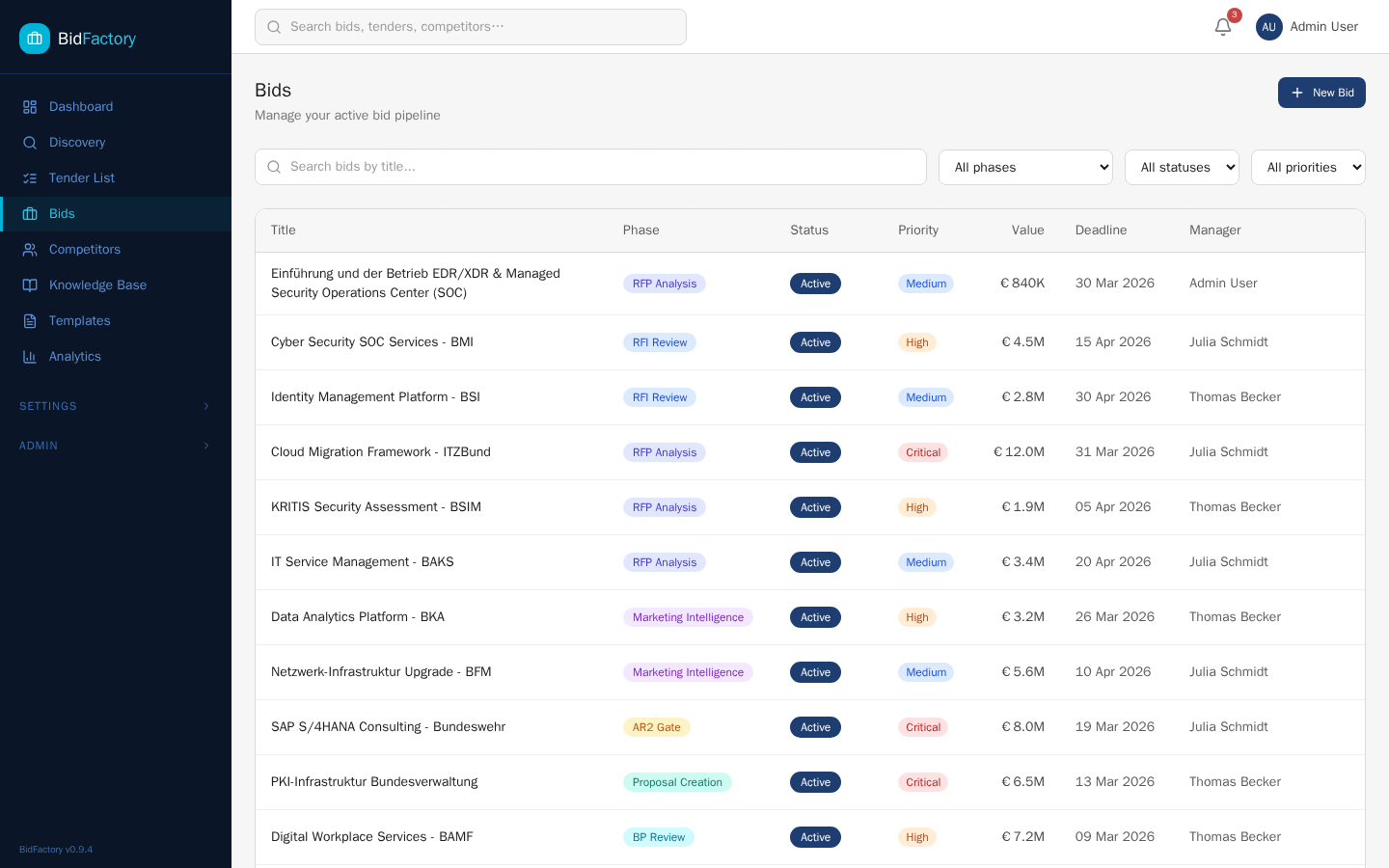Open bid Digital Workplace Services - BAMF

372,837
